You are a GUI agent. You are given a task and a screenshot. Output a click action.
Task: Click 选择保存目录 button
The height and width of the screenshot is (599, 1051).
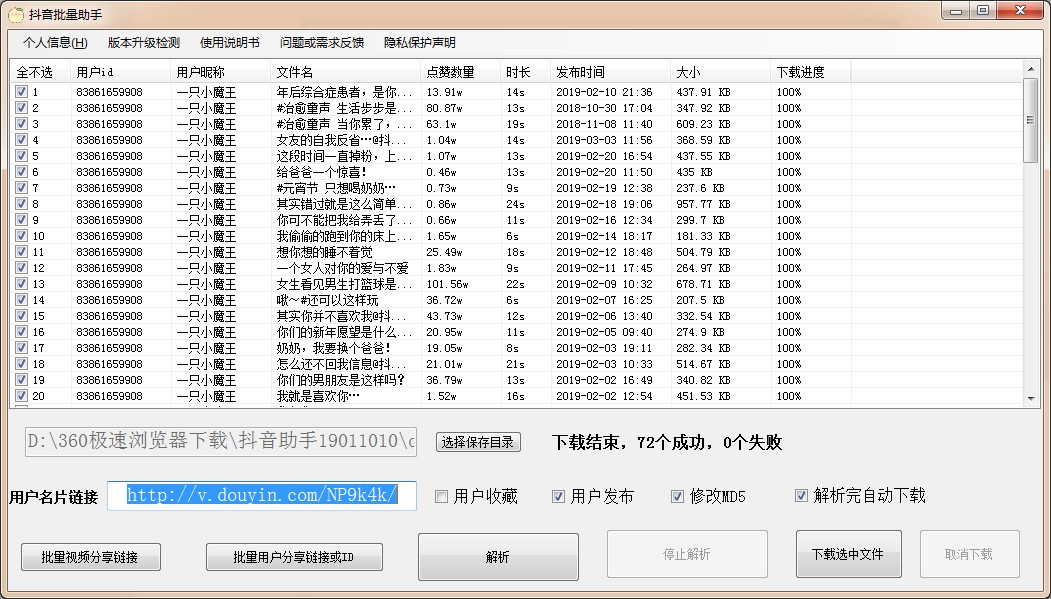tap(478, 442)
